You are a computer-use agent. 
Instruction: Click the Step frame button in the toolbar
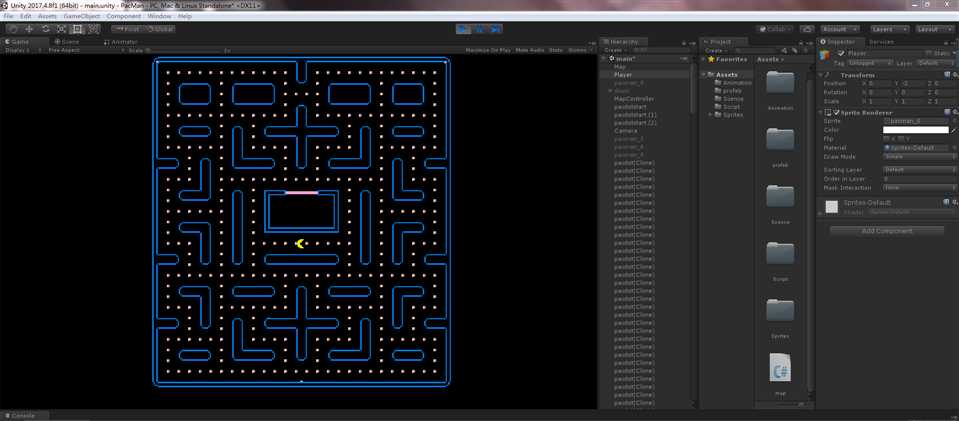[495, 29]
